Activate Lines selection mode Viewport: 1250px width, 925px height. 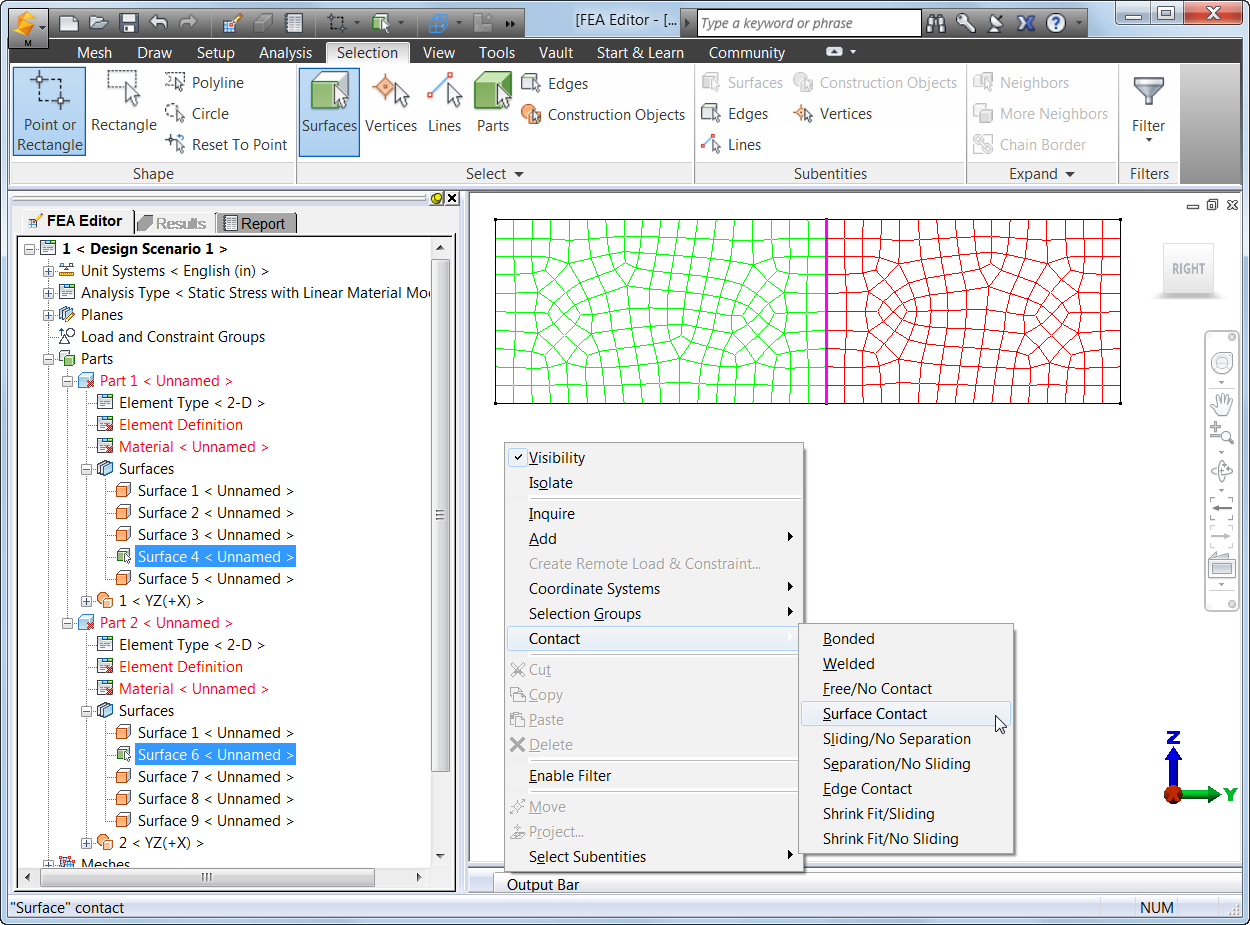pyautogui.click(x=444, y=104)
